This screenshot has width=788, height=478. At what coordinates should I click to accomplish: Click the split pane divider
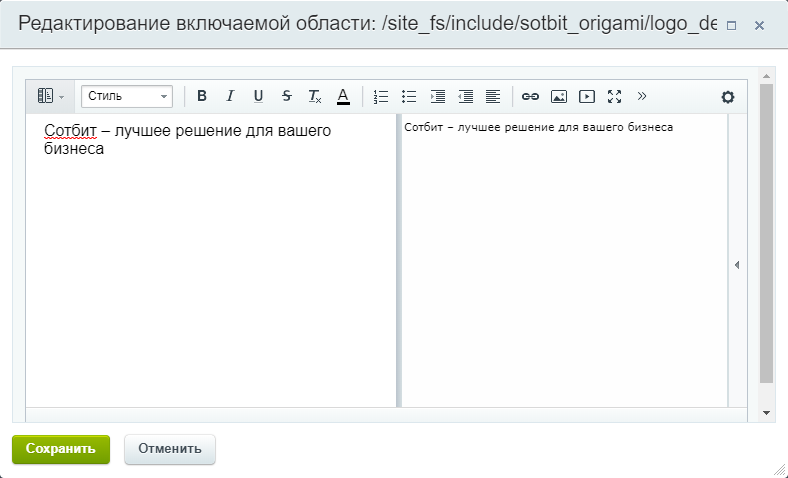(x=399, y=260)
